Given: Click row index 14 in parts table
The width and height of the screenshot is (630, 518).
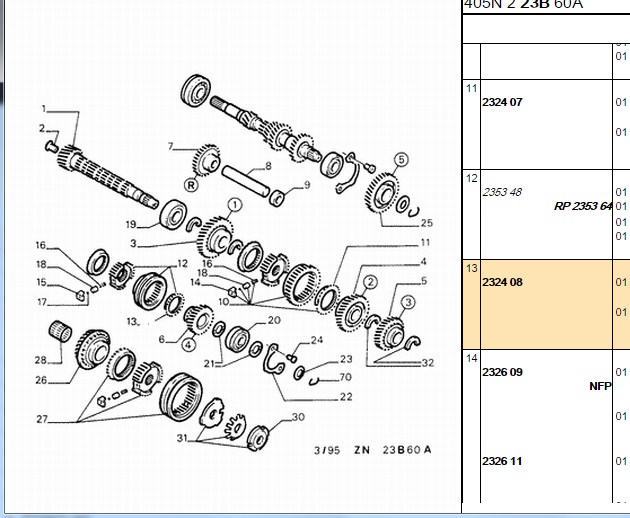Looking at the screenshot, I should 471,358.
